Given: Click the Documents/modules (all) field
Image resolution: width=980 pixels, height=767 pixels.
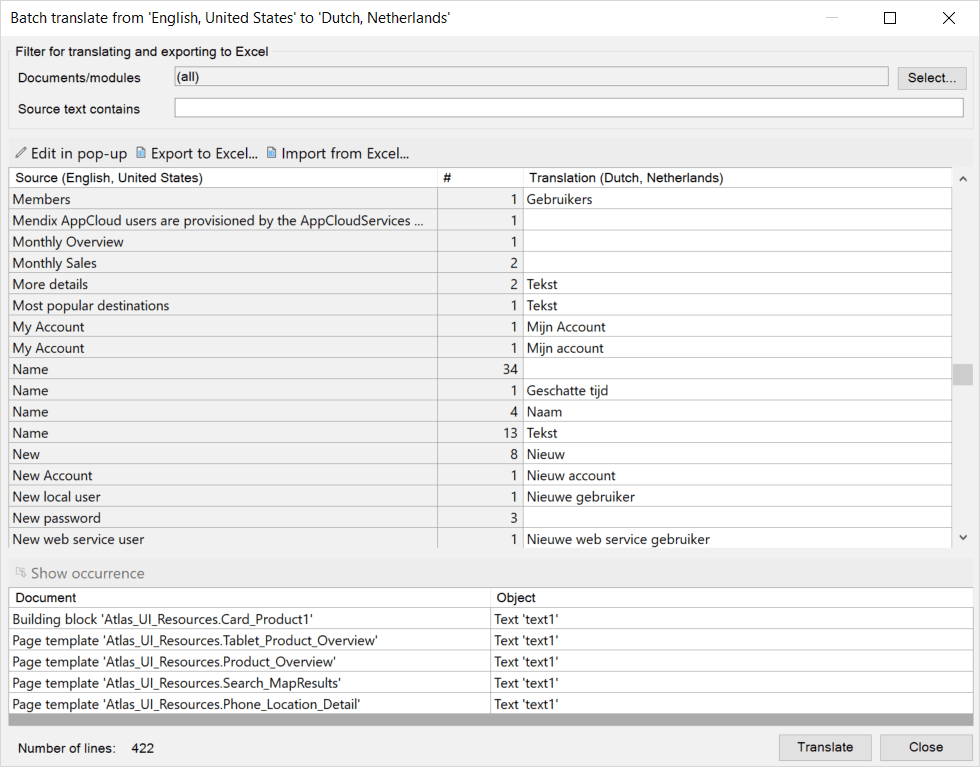Looking at the screenshot, I should pos(530,77).
